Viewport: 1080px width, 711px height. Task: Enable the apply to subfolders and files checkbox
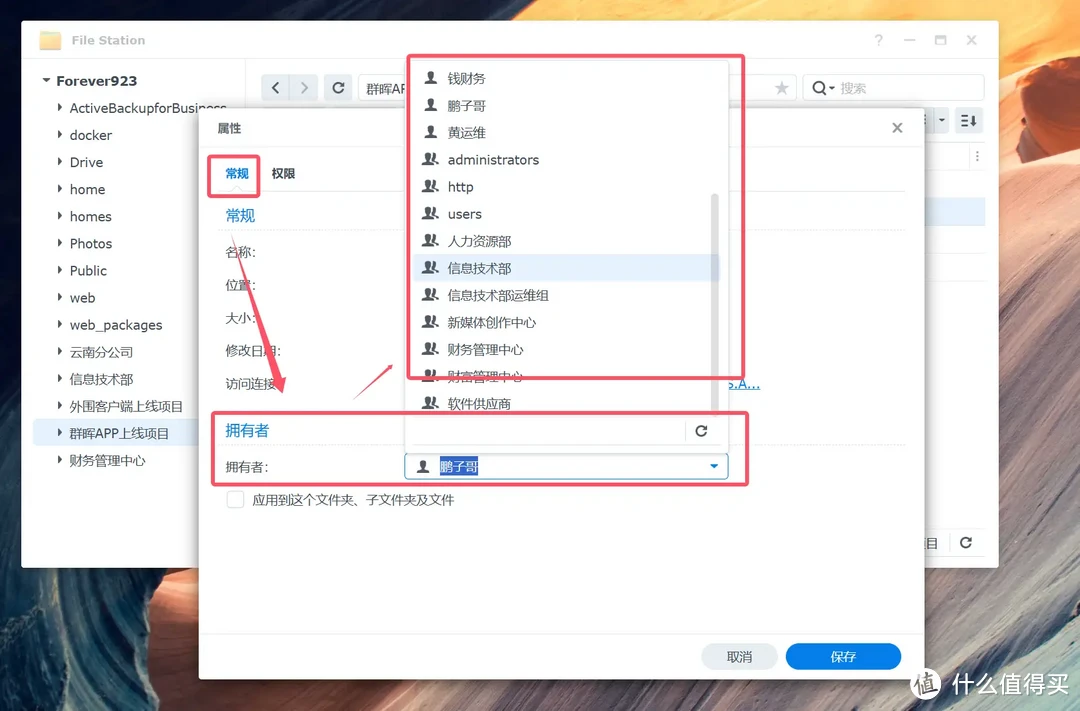(235, 500)
